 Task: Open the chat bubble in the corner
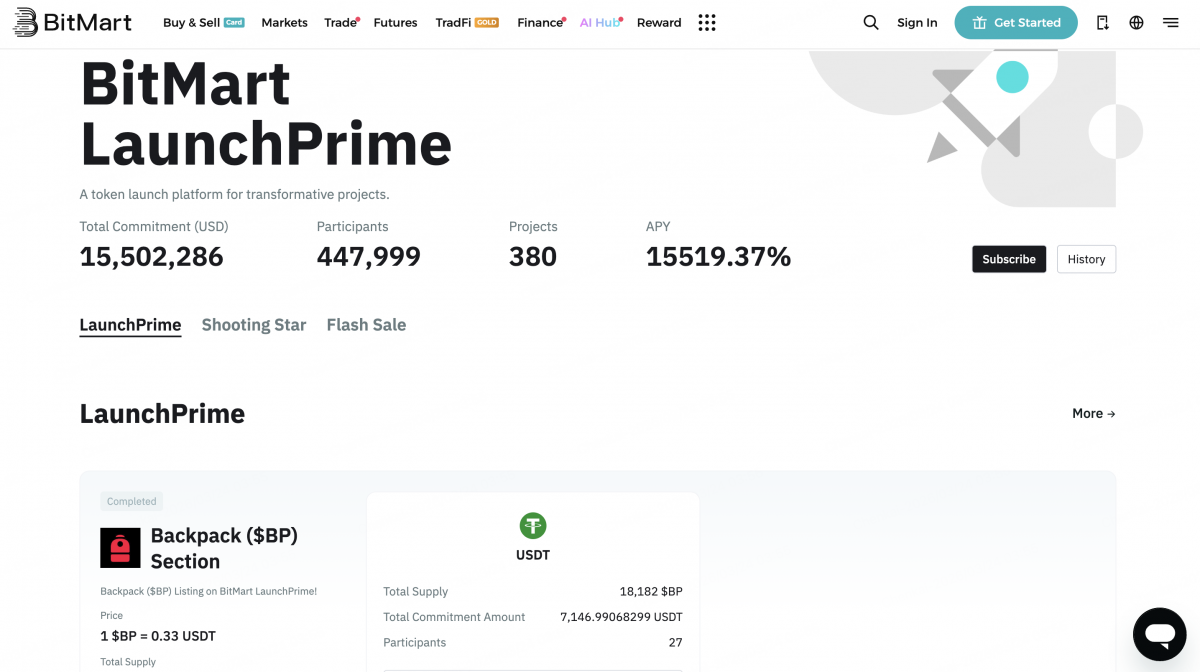click(1159, 634)
